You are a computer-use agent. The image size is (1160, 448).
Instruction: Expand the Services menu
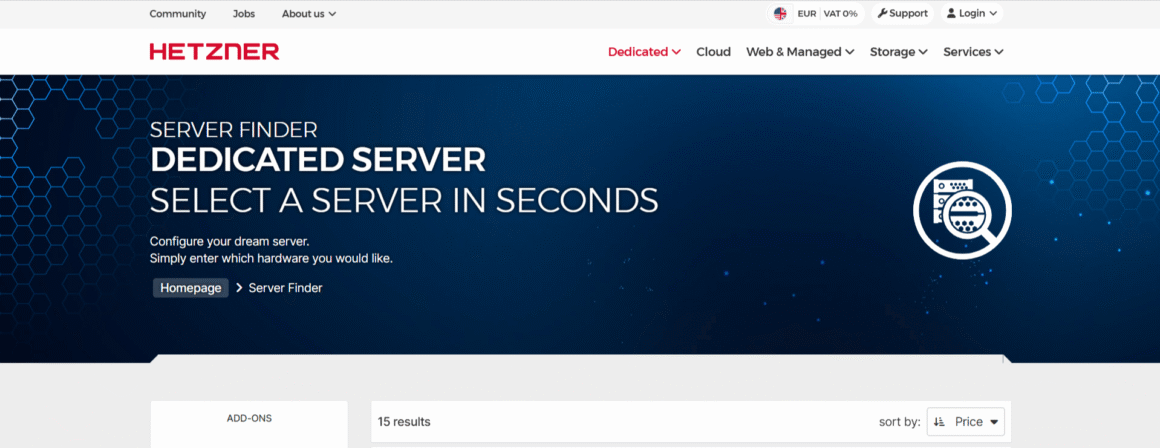point(974,52)
